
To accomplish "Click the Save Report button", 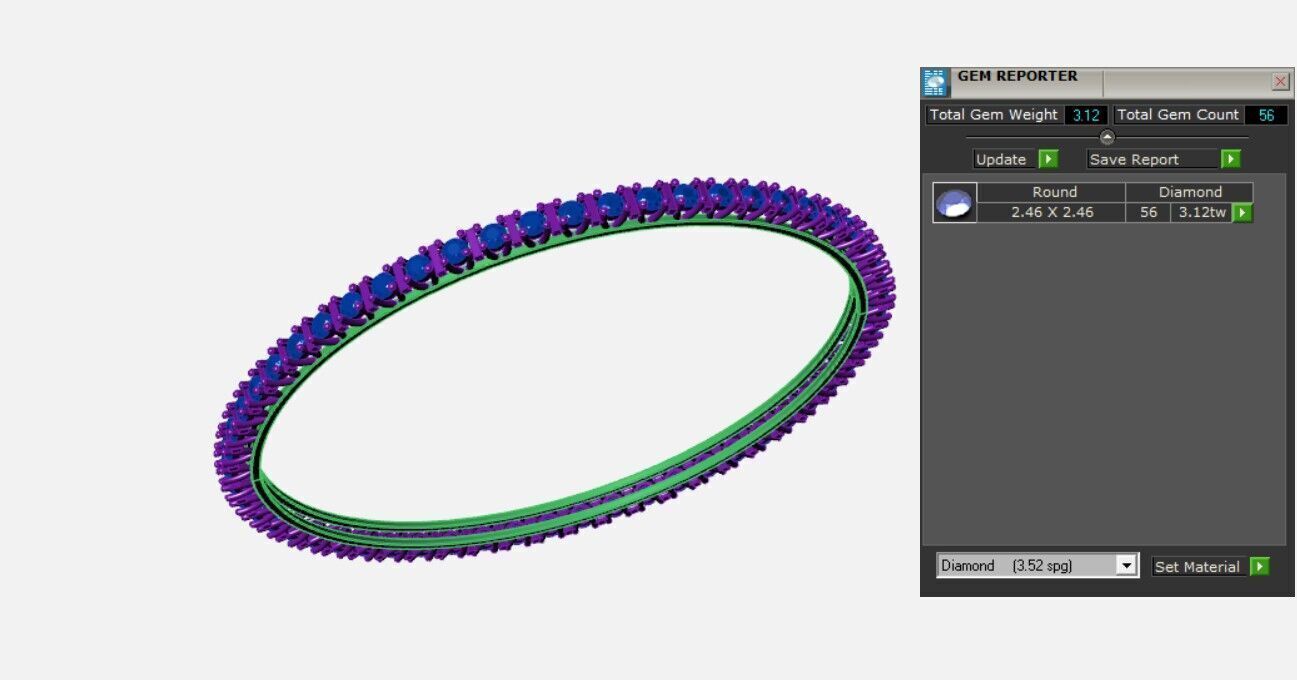I will pos(1152,159).
